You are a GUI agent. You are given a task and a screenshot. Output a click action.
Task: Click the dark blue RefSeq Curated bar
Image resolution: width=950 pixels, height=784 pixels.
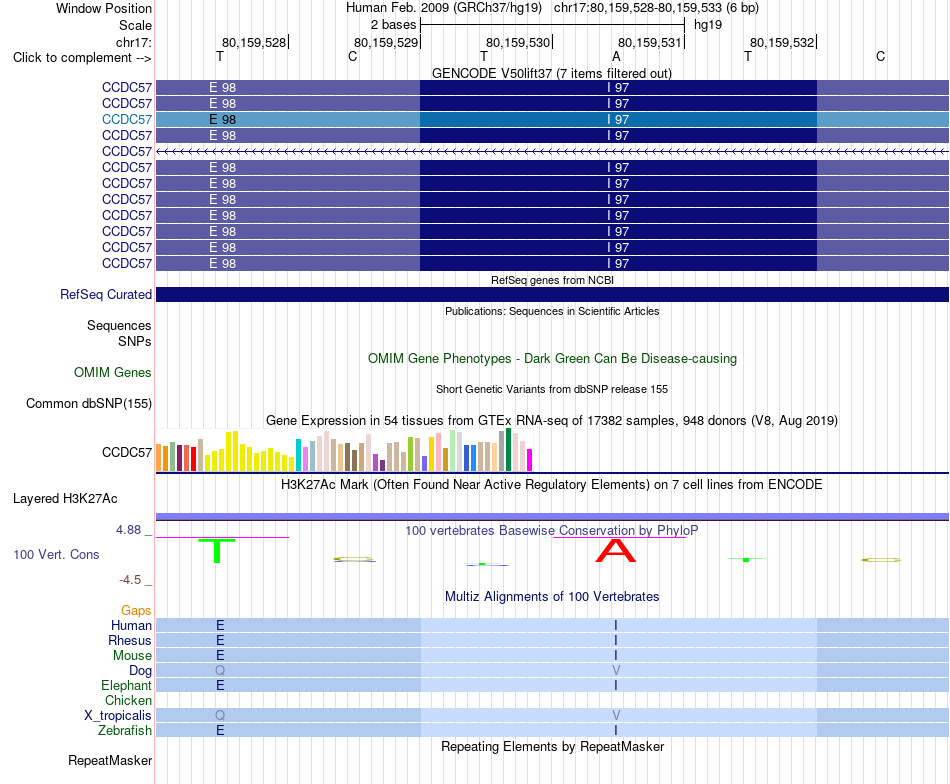coord(552,294)
